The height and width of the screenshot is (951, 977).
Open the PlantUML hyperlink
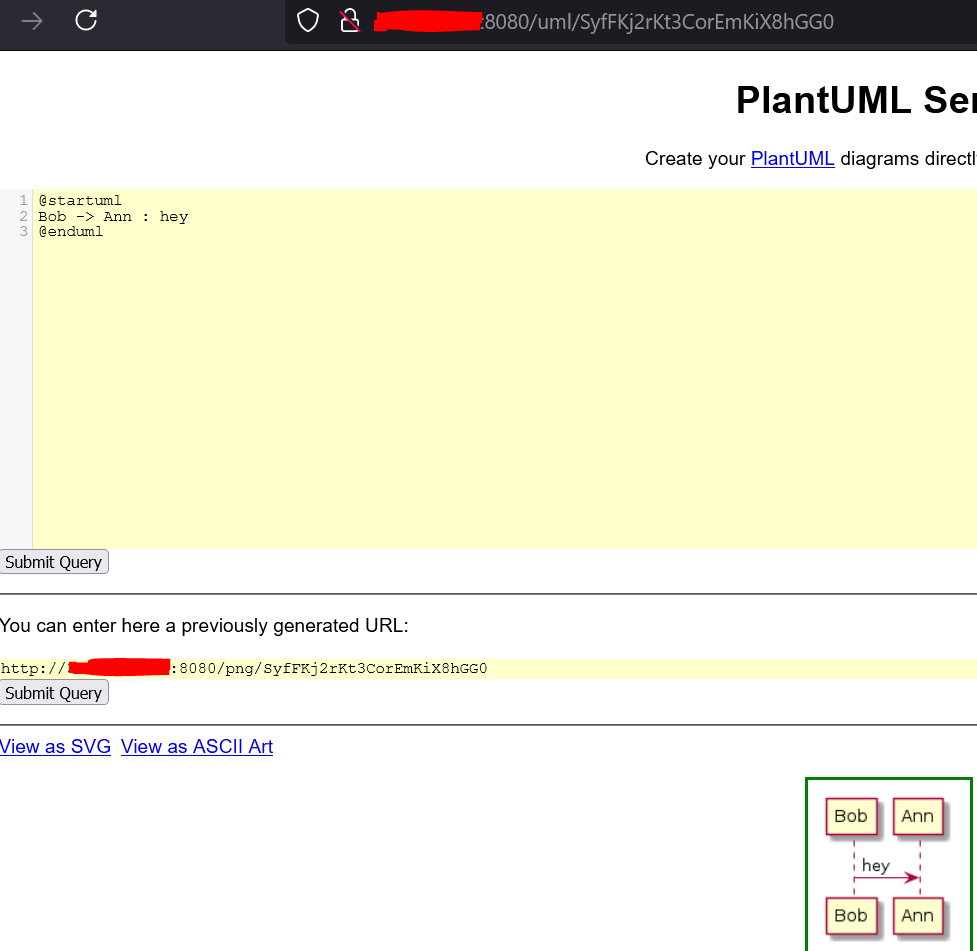pos(792,158)
